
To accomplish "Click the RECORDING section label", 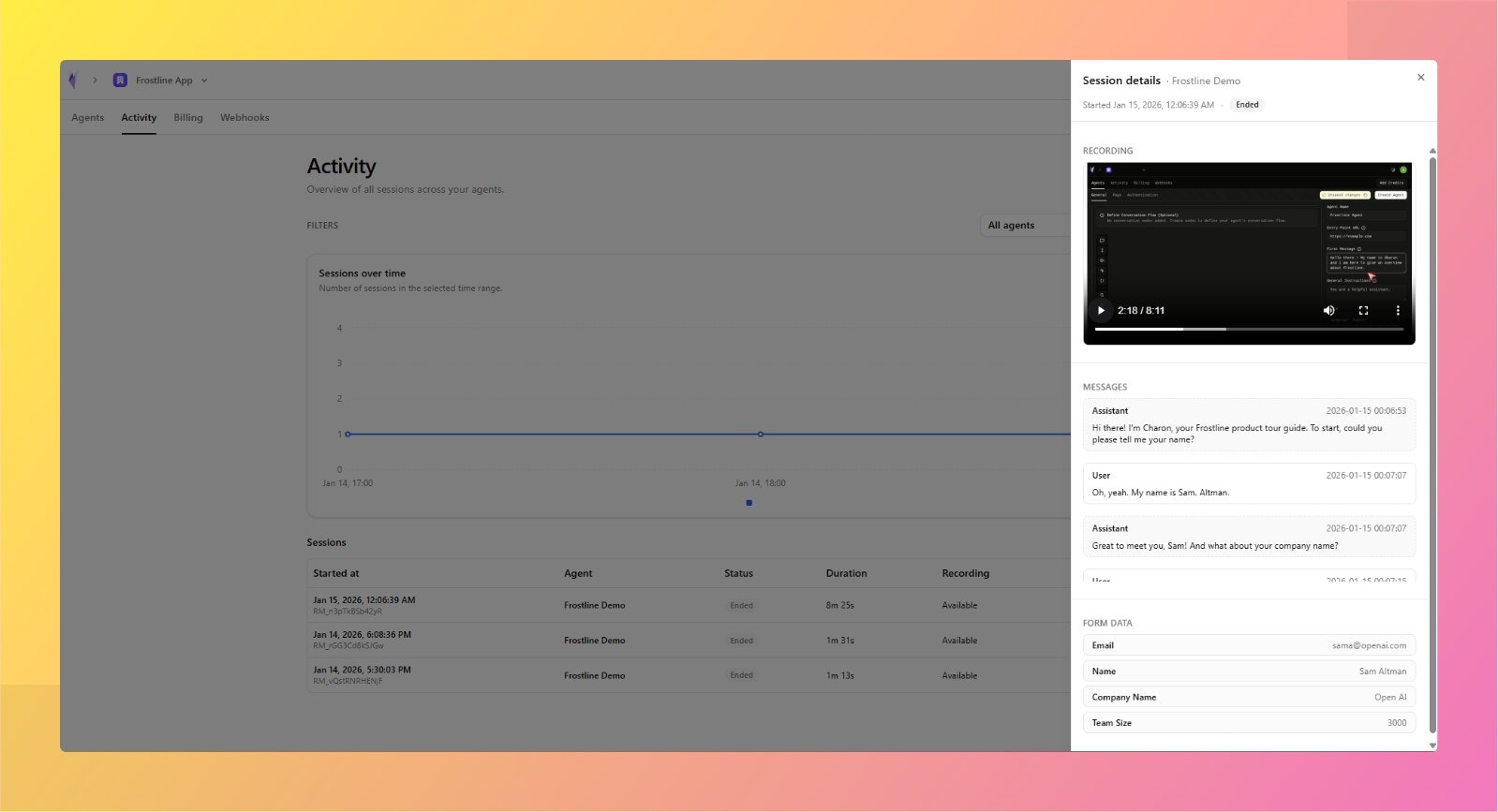I will pyautogui.click(x=1107, y=151).
